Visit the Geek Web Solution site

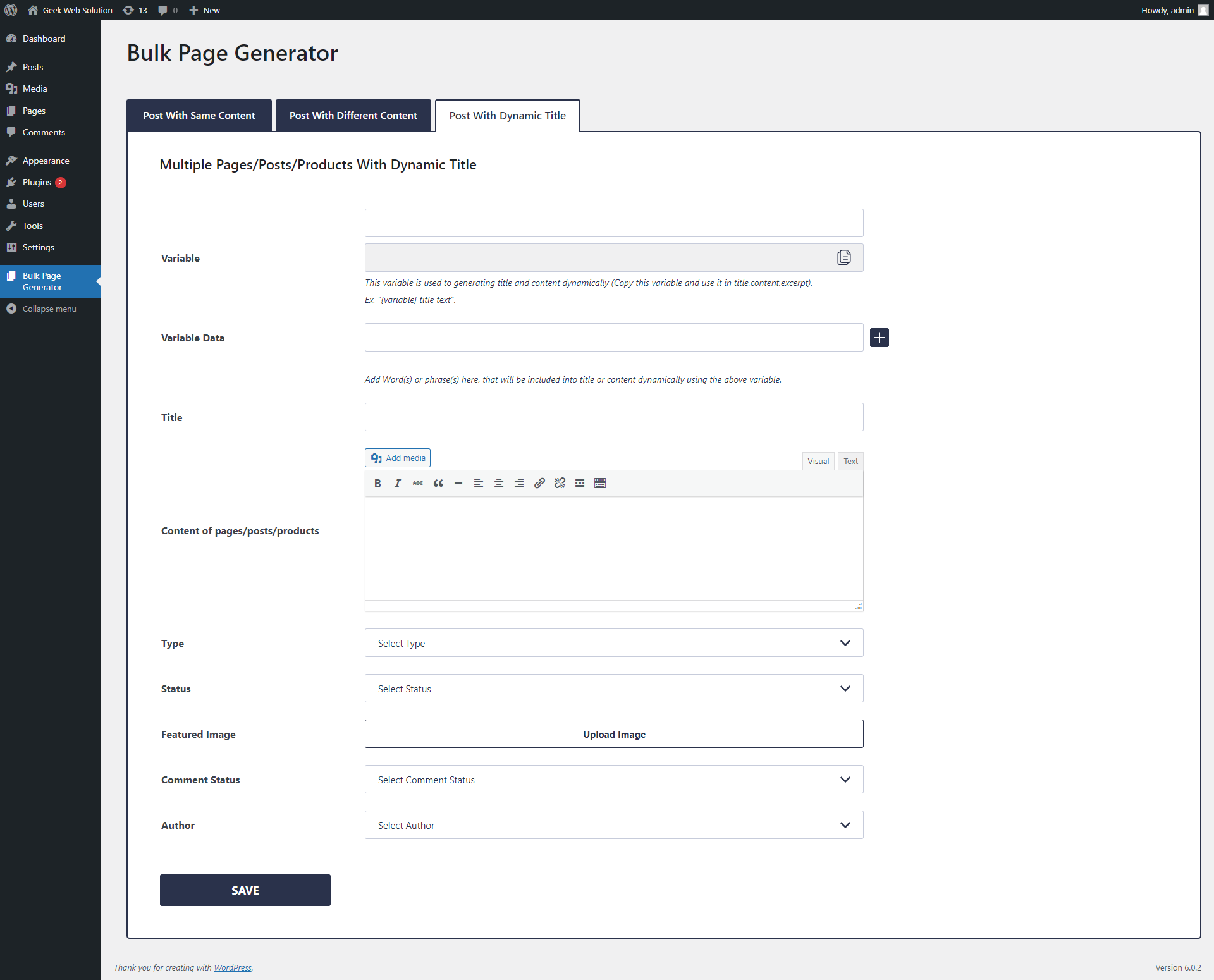pos(71,10)
